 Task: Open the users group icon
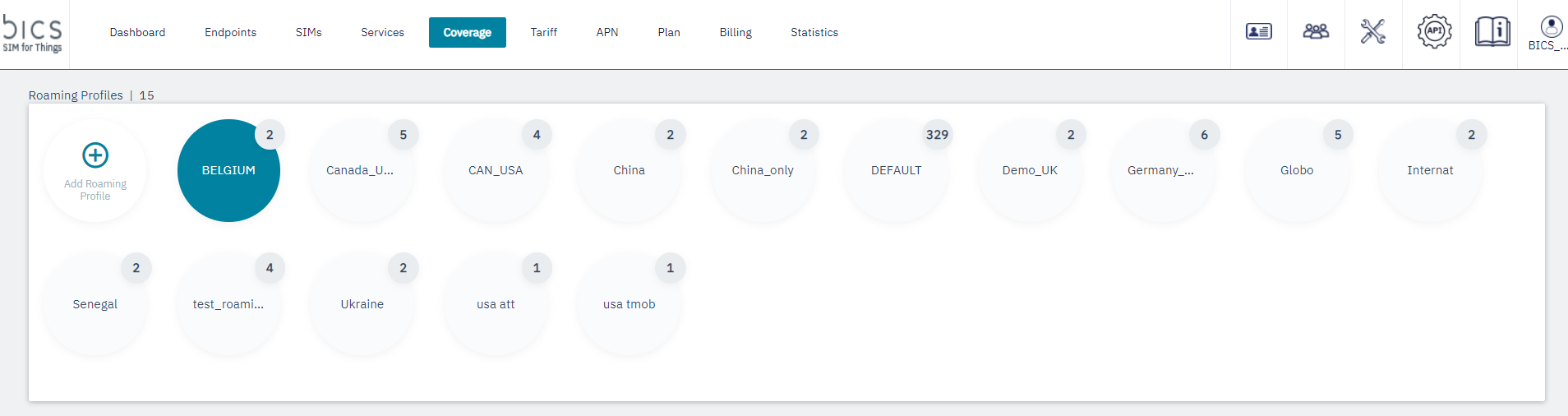click(x=1316, y=32)
